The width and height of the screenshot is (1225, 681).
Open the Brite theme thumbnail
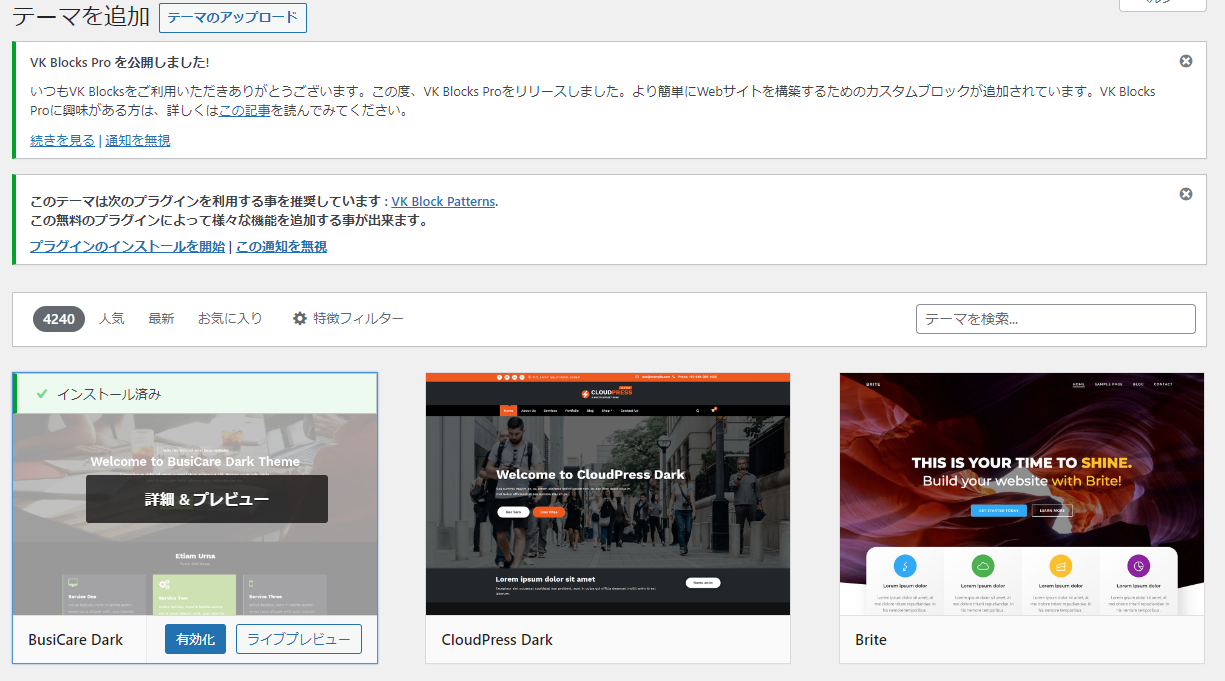1022,494
